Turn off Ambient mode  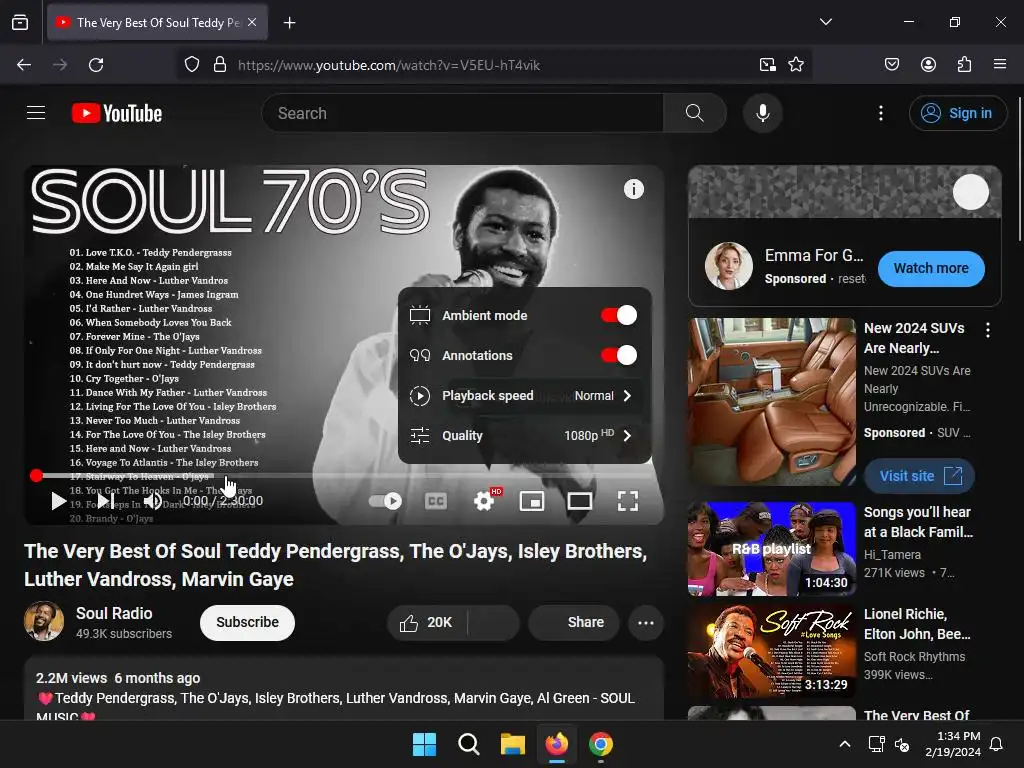point(618,315)
